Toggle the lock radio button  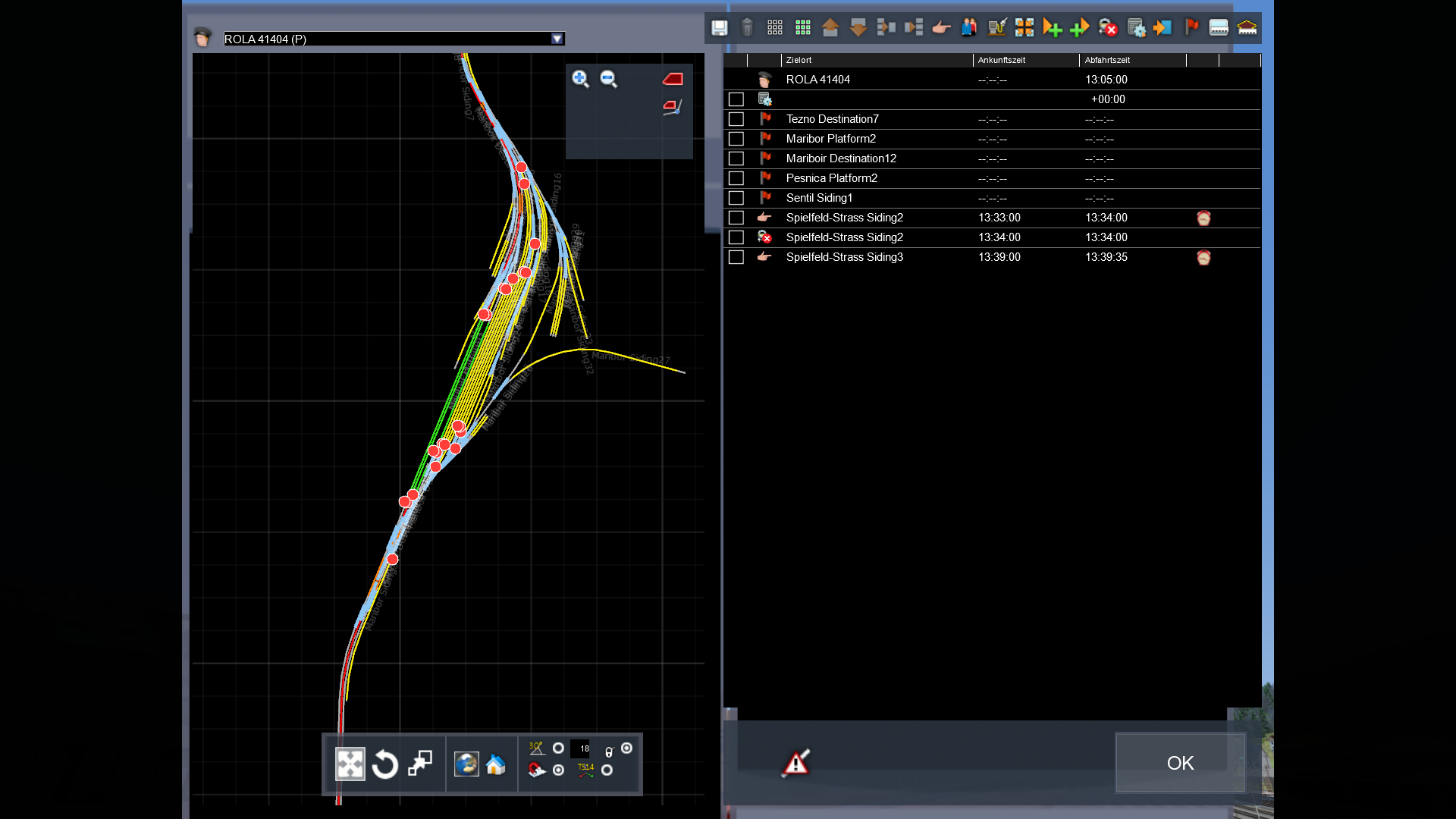point(626,748)
